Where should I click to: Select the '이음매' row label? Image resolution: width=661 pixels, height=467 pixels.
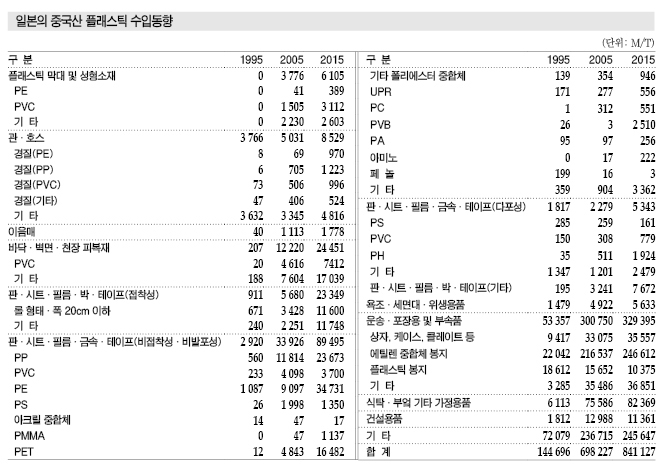22,232
